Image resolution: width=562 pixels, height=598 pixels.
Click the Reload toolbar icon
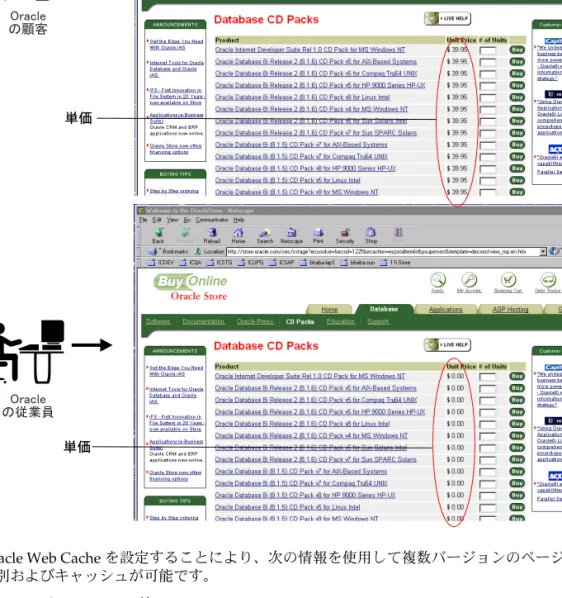click(212, 233)
